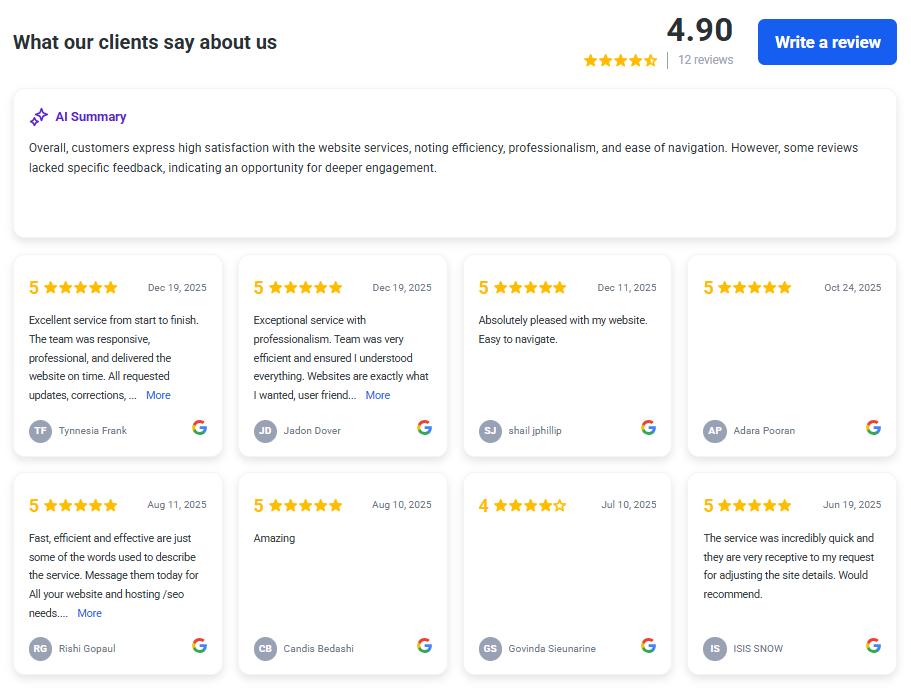Image resolution: width=911 pixels, height=689 pixels.
Task: Click Google icon on Tynnesia Frank's review
Action: coord(199,428)
